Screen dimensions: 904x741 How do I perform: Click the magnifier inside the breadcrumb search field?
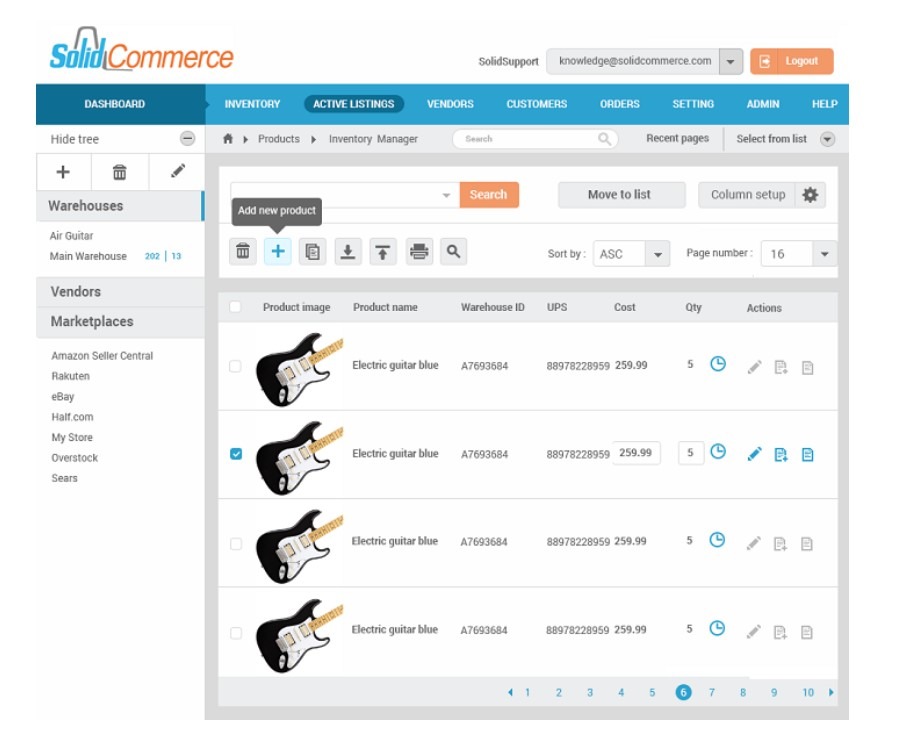(604, 139)
